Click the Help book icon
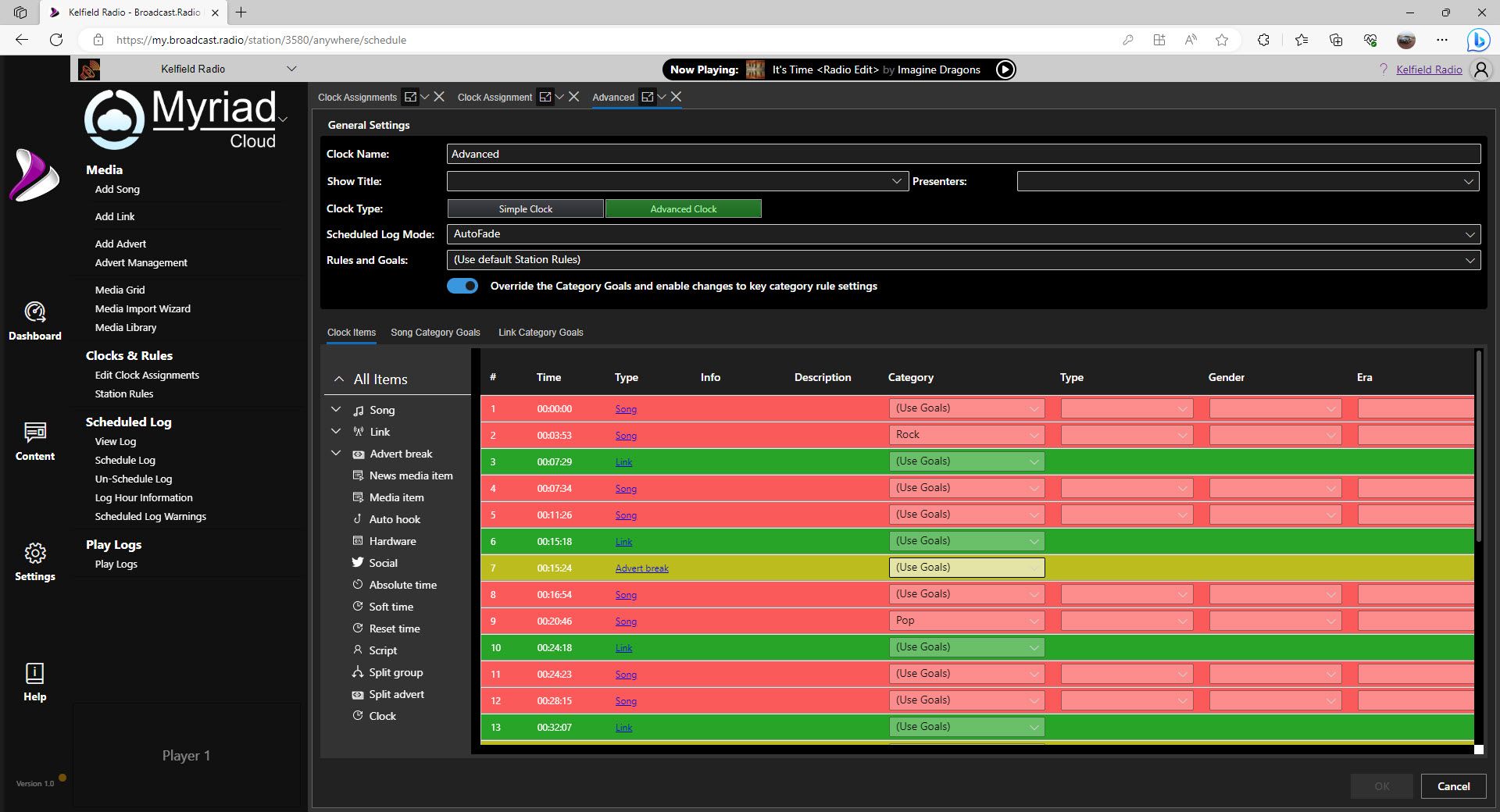 35,673
